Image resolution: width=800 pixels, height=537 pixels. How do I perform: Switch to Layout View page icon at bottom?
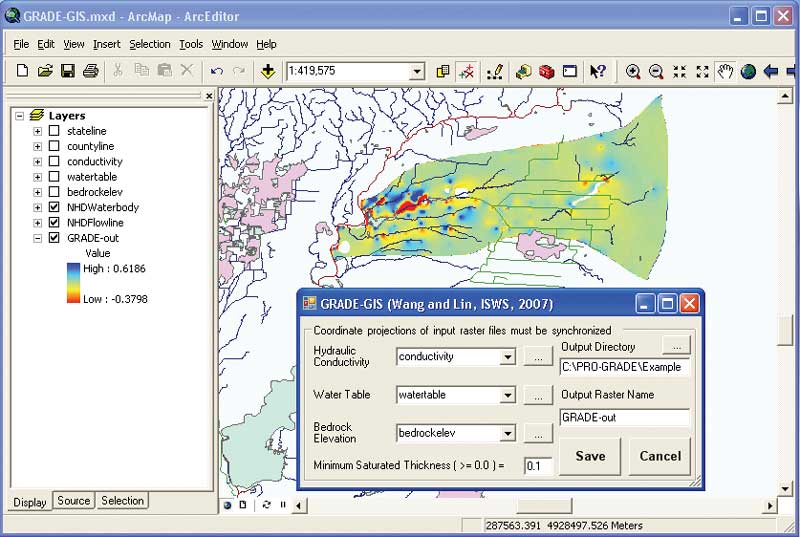[243, 505]
